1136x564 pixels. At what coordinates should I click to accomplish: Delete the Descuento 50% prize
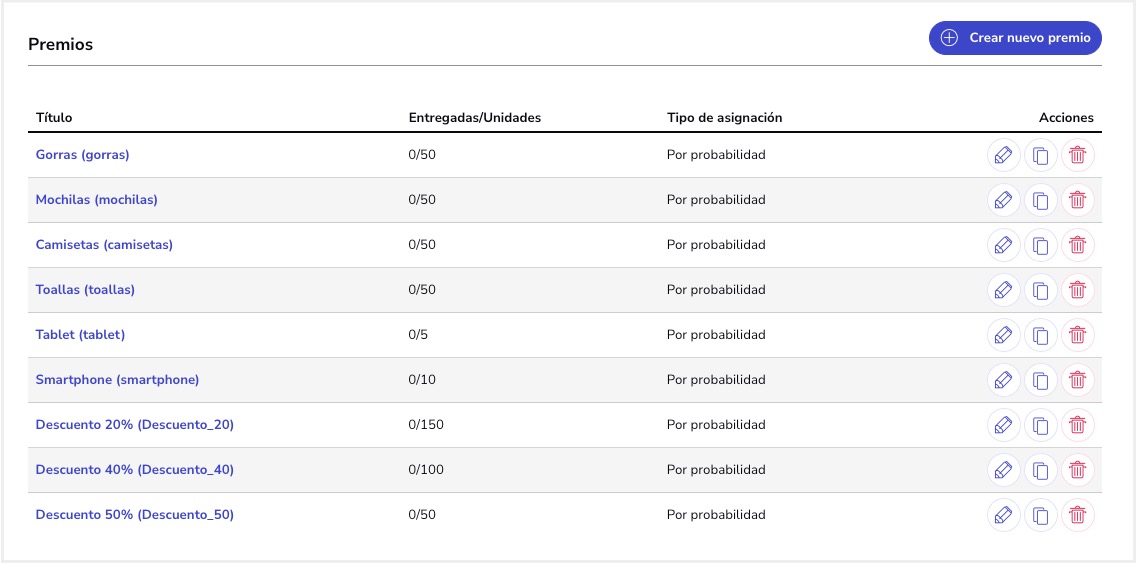[1077, 515]
